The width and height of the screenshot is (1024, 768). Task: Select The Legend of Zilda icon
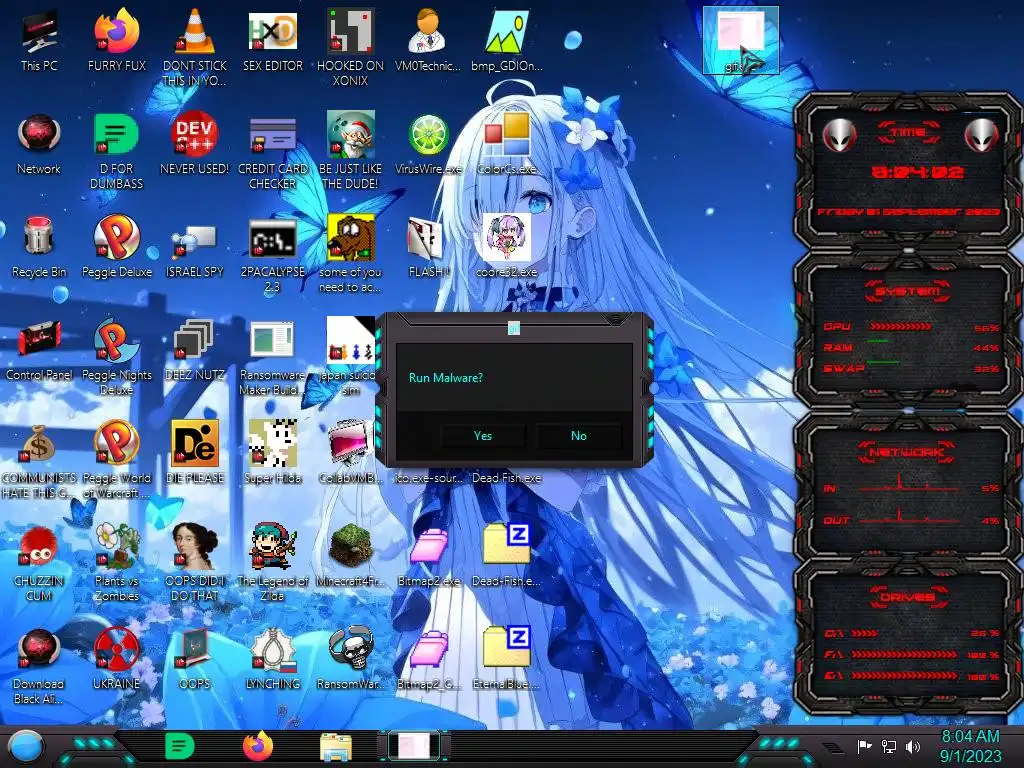coord(273,563)
